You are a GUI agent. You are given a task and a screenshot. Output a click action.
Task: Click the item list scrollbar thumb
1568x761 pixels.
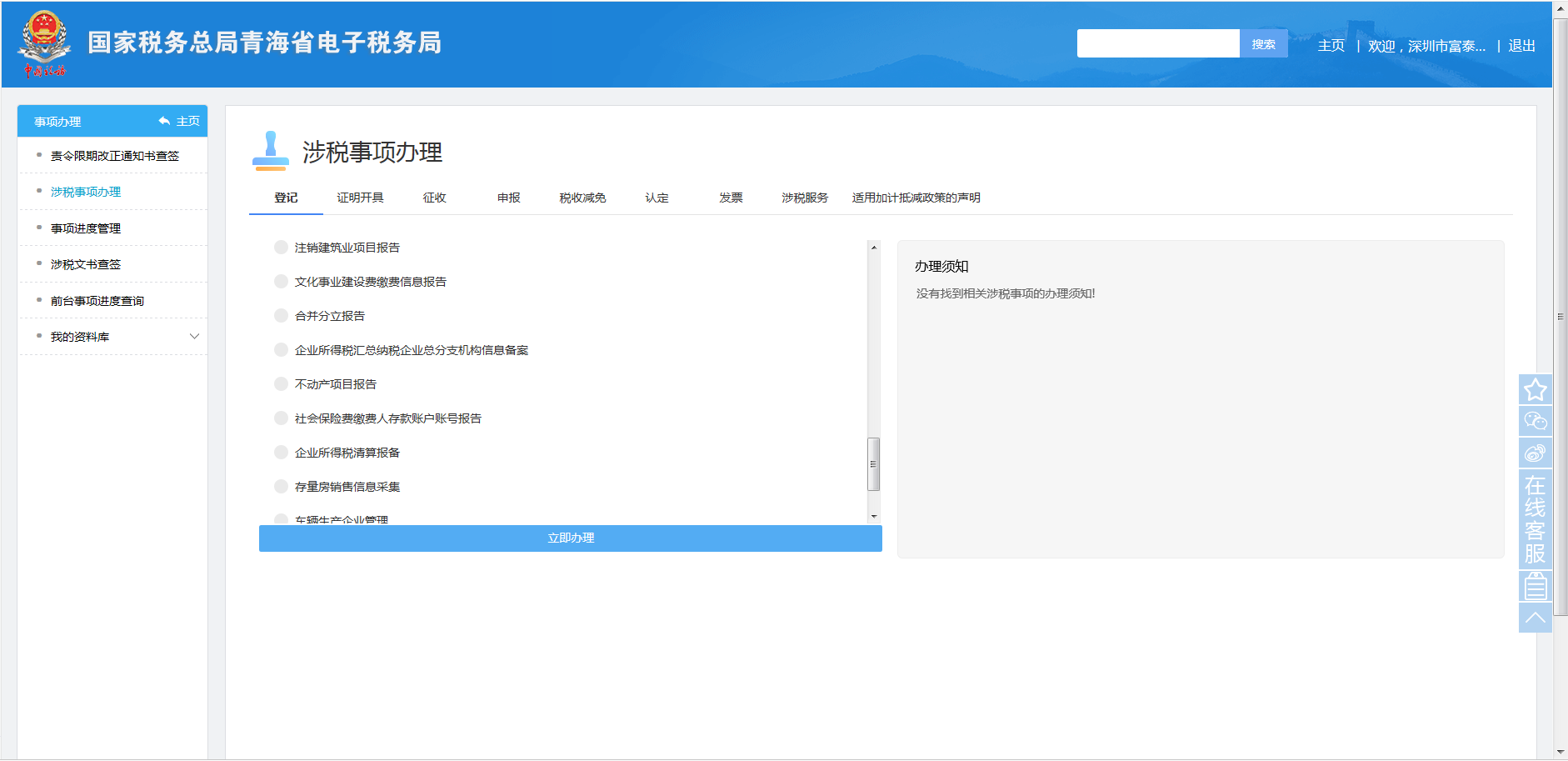874,464
